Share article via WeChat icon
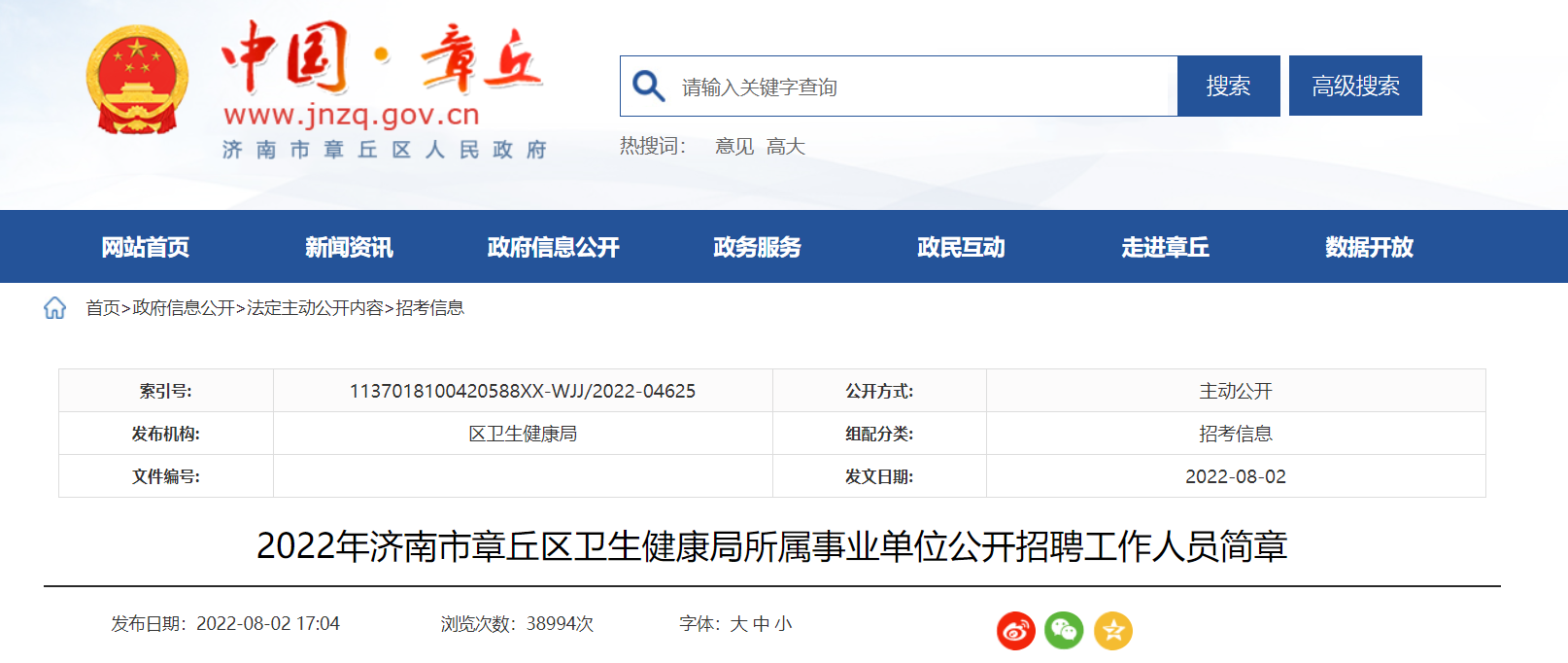The image size is (1568, 663). pos(1064,631)
